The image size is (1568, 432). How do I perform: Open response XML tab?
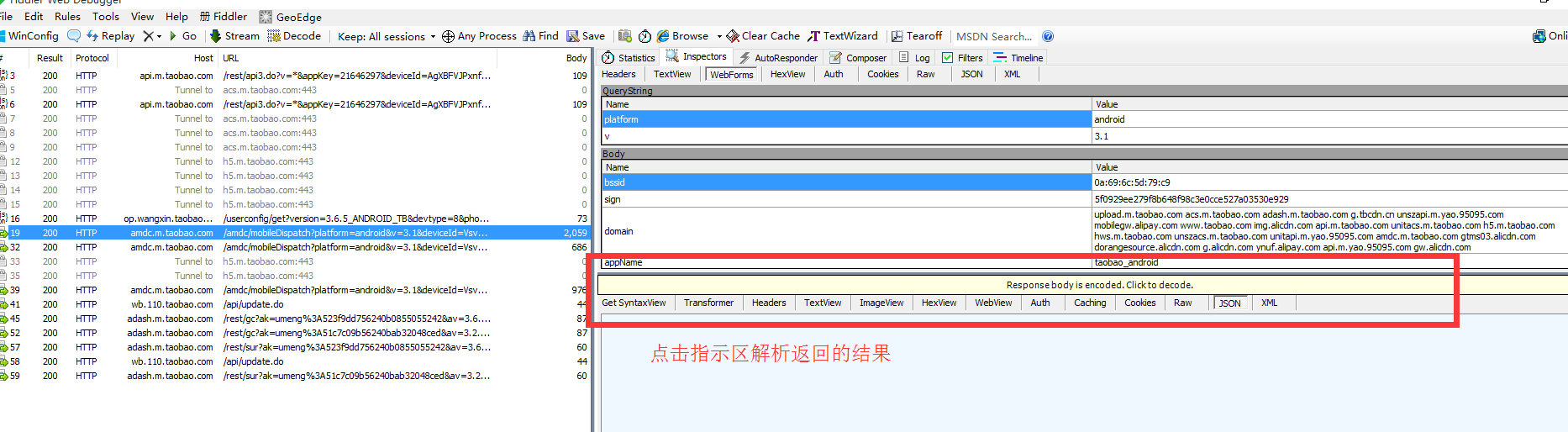point(1269,303)
